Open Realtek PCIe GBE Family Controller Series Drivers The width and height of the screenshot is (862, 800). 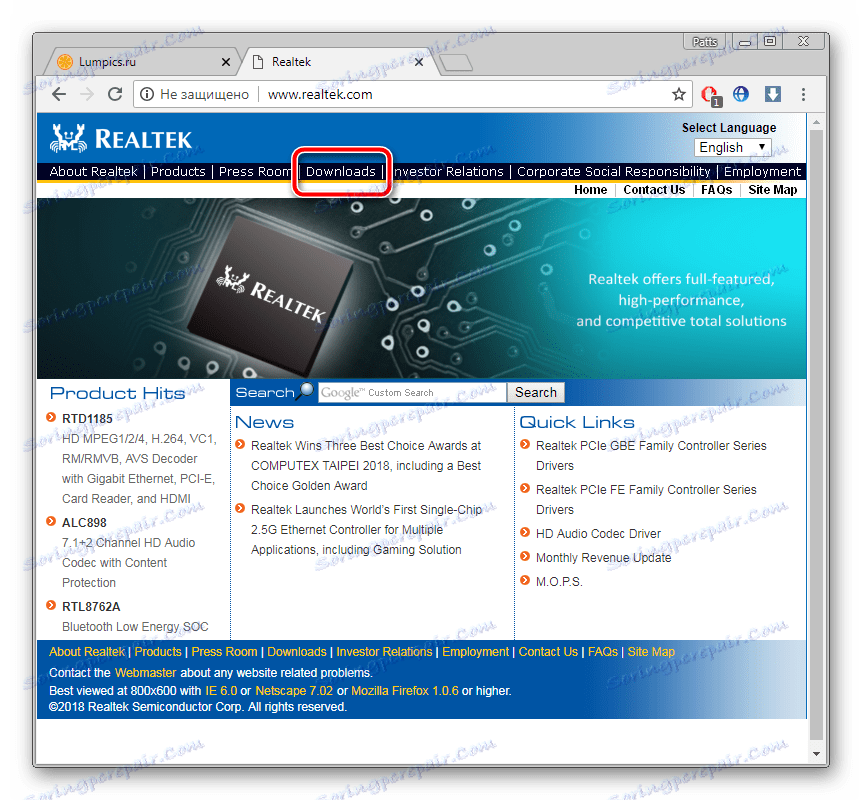[x=651, y=456]
